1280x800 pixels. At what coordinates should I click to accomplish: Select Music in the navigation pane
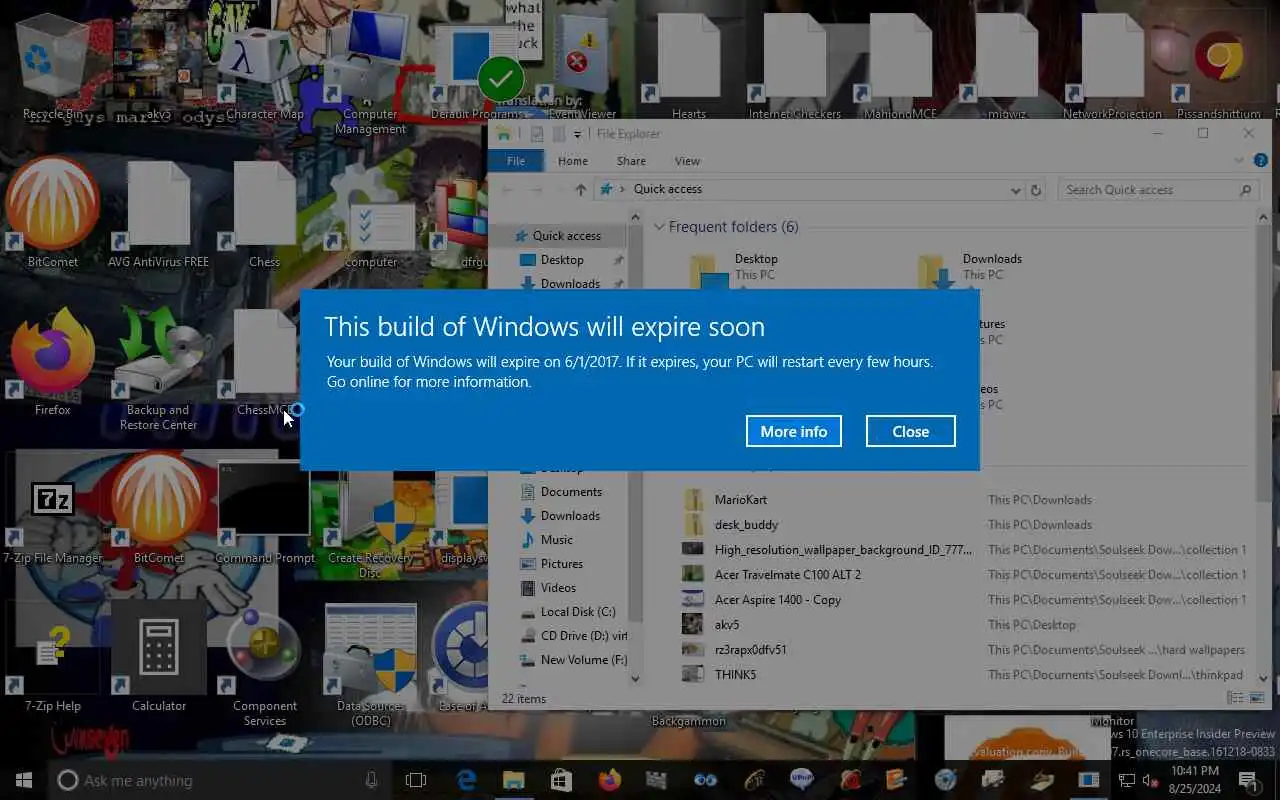pyautogui.click(x=557, y=540)
